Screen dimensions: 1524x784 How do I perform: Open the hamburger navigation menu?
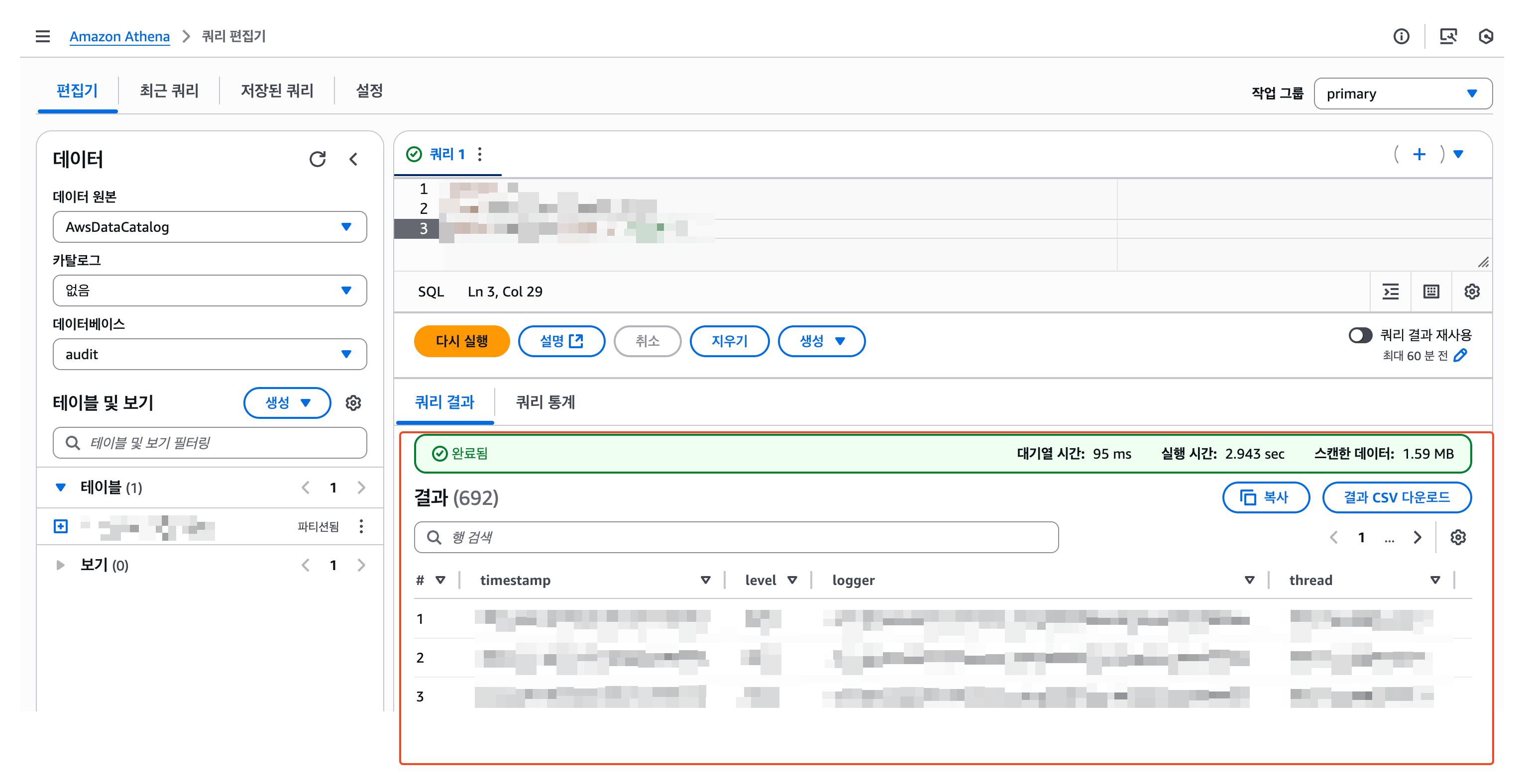43,37
